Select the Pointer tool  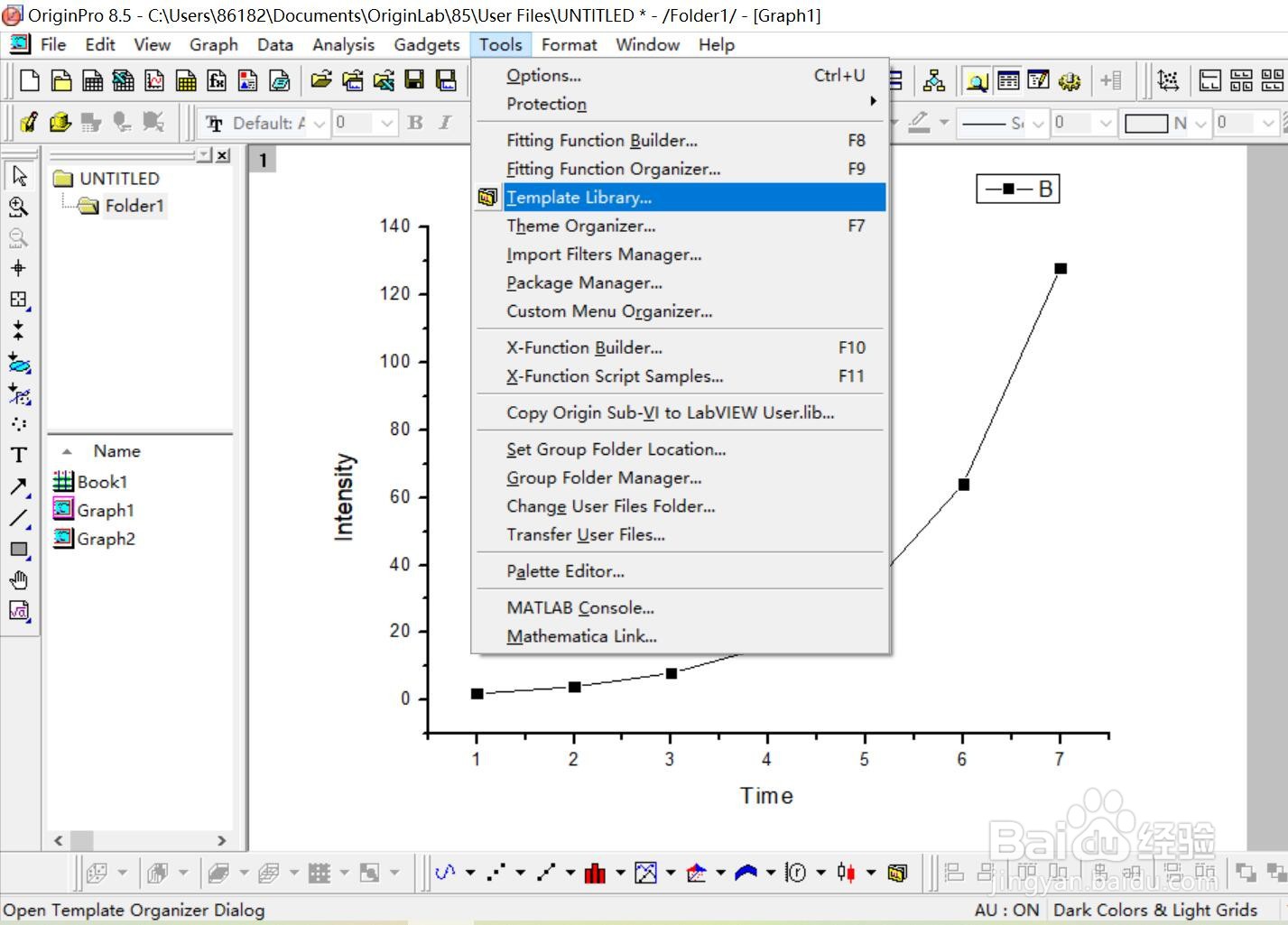click(19, 176)
